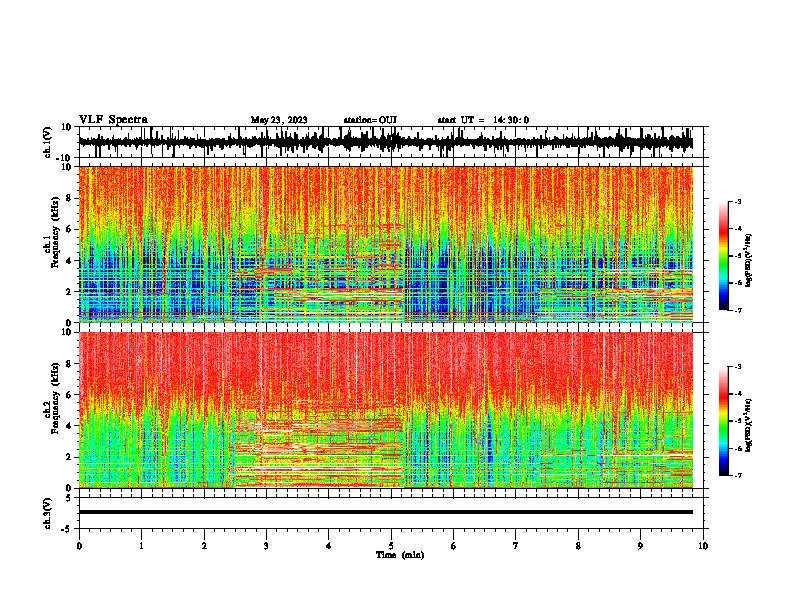Click the "station=OUI" header label
The image size is (792, 612).
[x=370, y=120]
